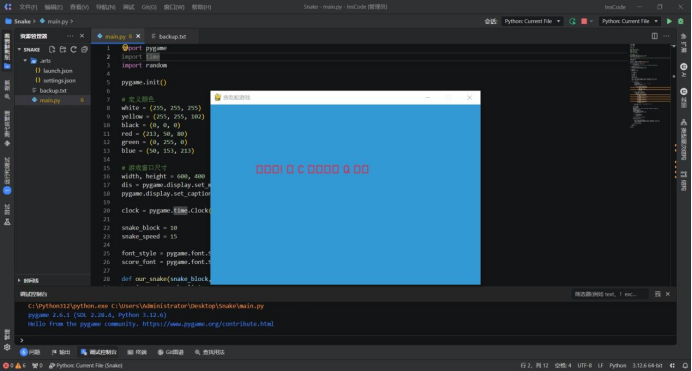Screen dimensions: 692x371
Task: Click the green Run triangle in the toolbar
Action: click(669, 21)
